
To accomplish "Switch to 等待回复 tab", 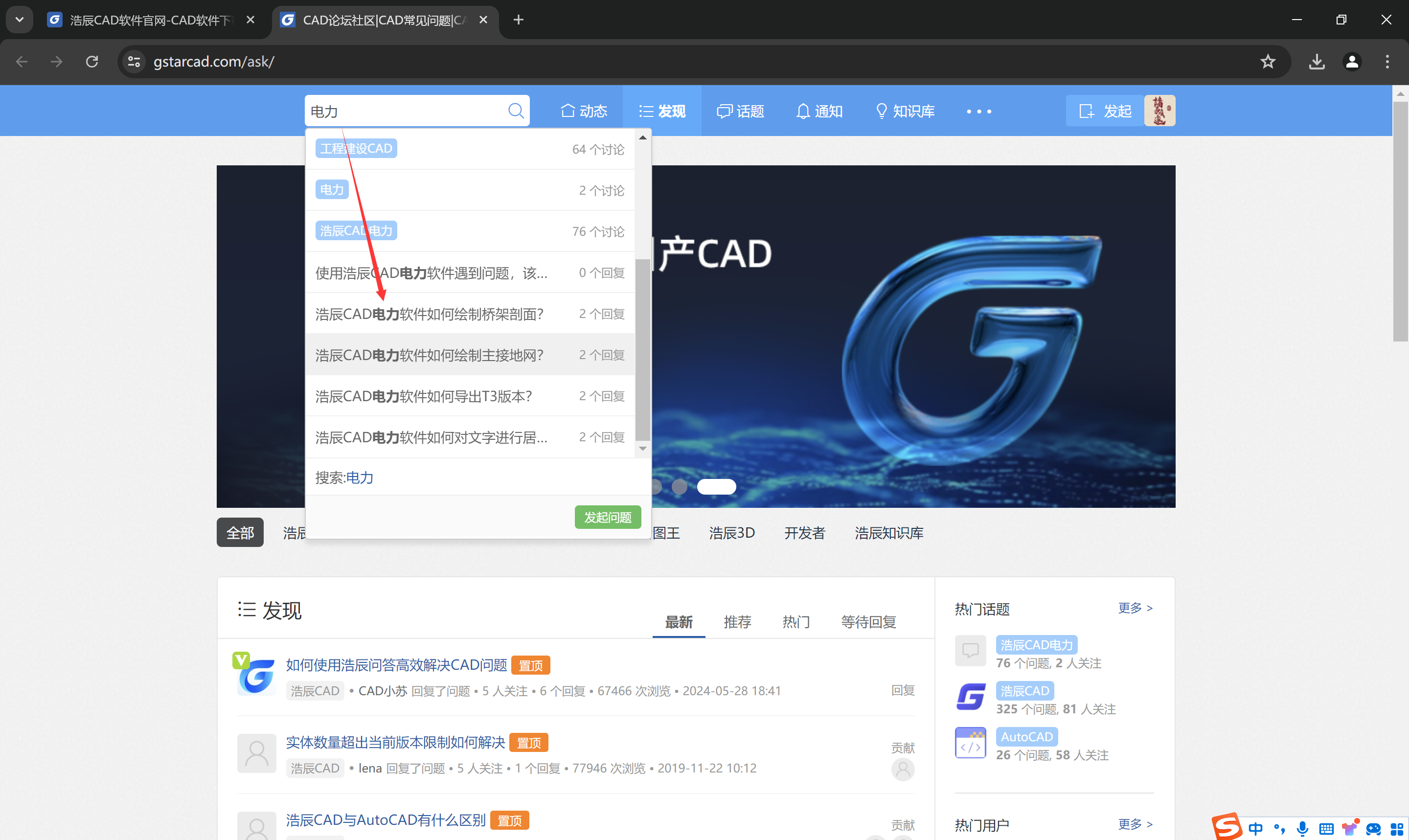I will coord(868,622).
